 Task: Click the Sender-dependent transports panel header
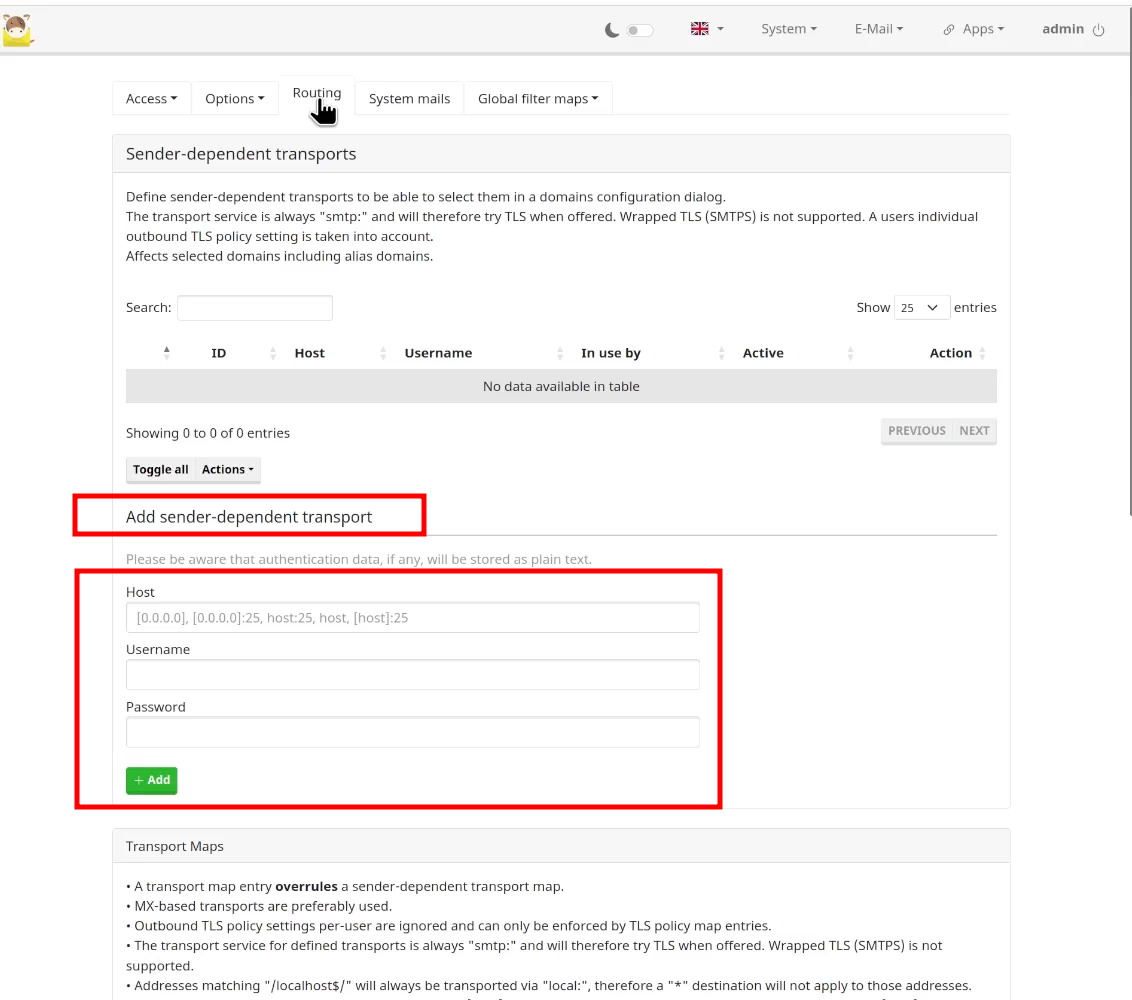(561, 154)
